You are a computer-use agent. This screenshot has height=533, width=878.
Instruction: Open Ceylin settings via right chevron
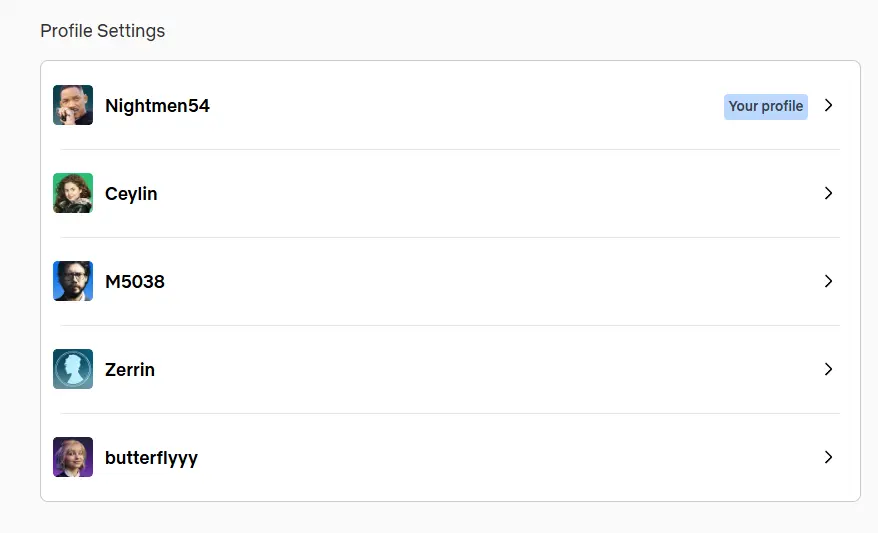(828, 193)
